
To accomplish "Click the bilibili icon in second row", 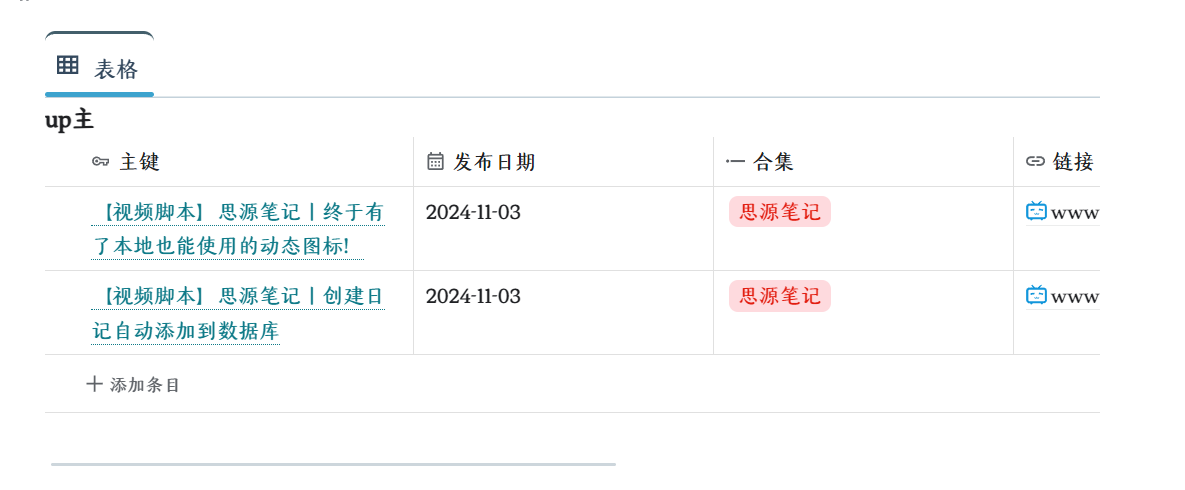I will pyautogui.click(x=1036, y=295).
